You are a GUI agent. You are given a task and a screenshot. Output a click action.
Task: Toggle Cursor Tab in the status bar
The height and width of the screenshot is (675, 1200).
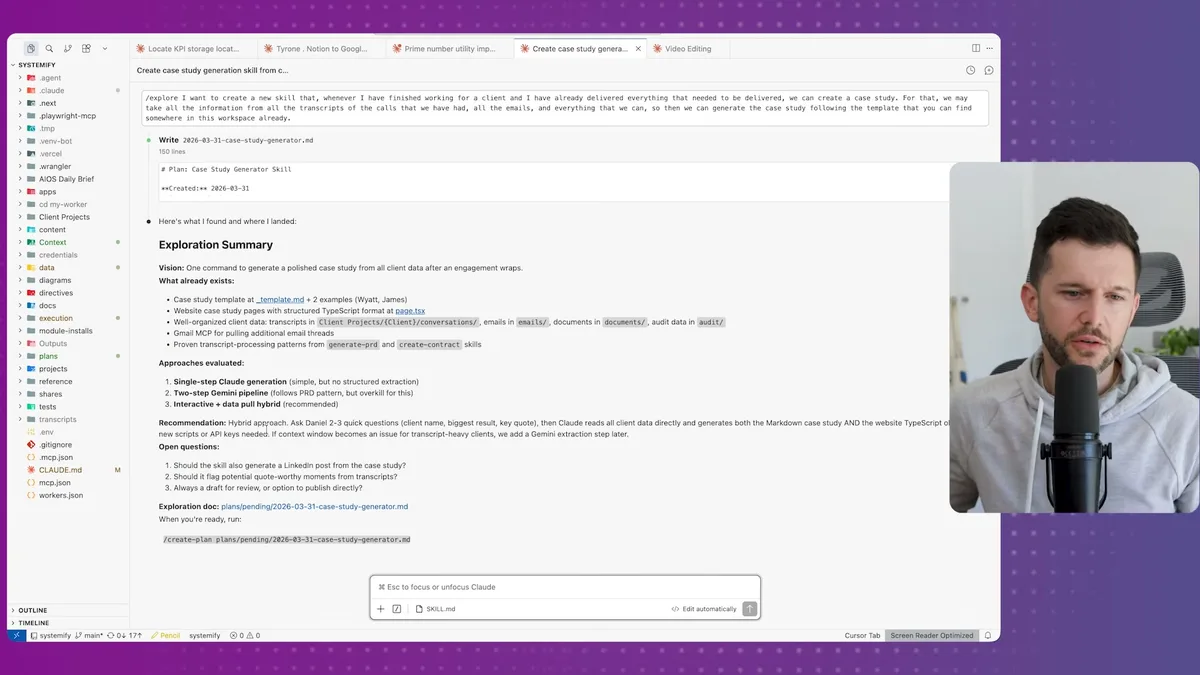coord(862,635)
